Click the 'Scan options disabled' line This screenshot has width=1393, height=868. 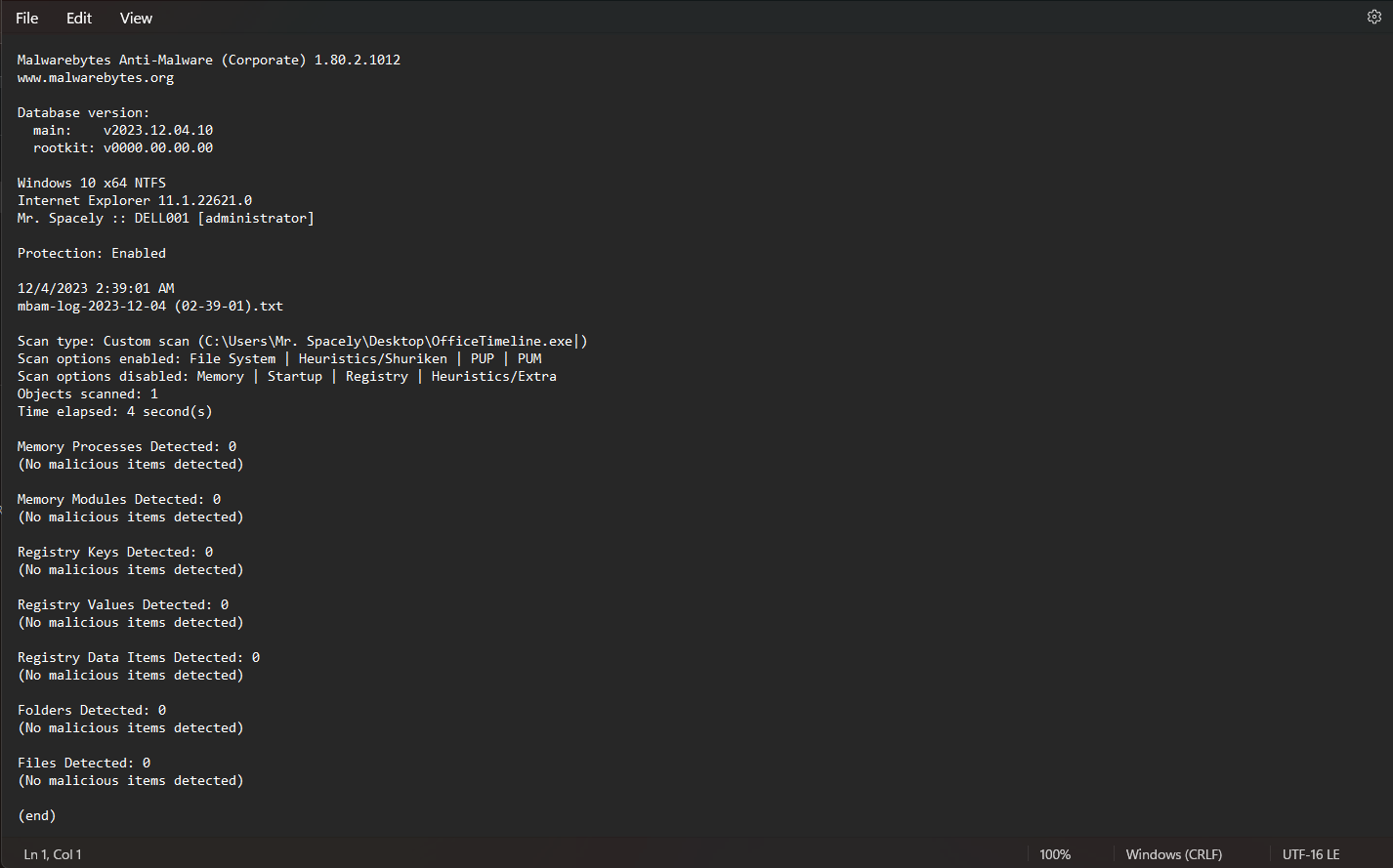click(x=287, y=377)
